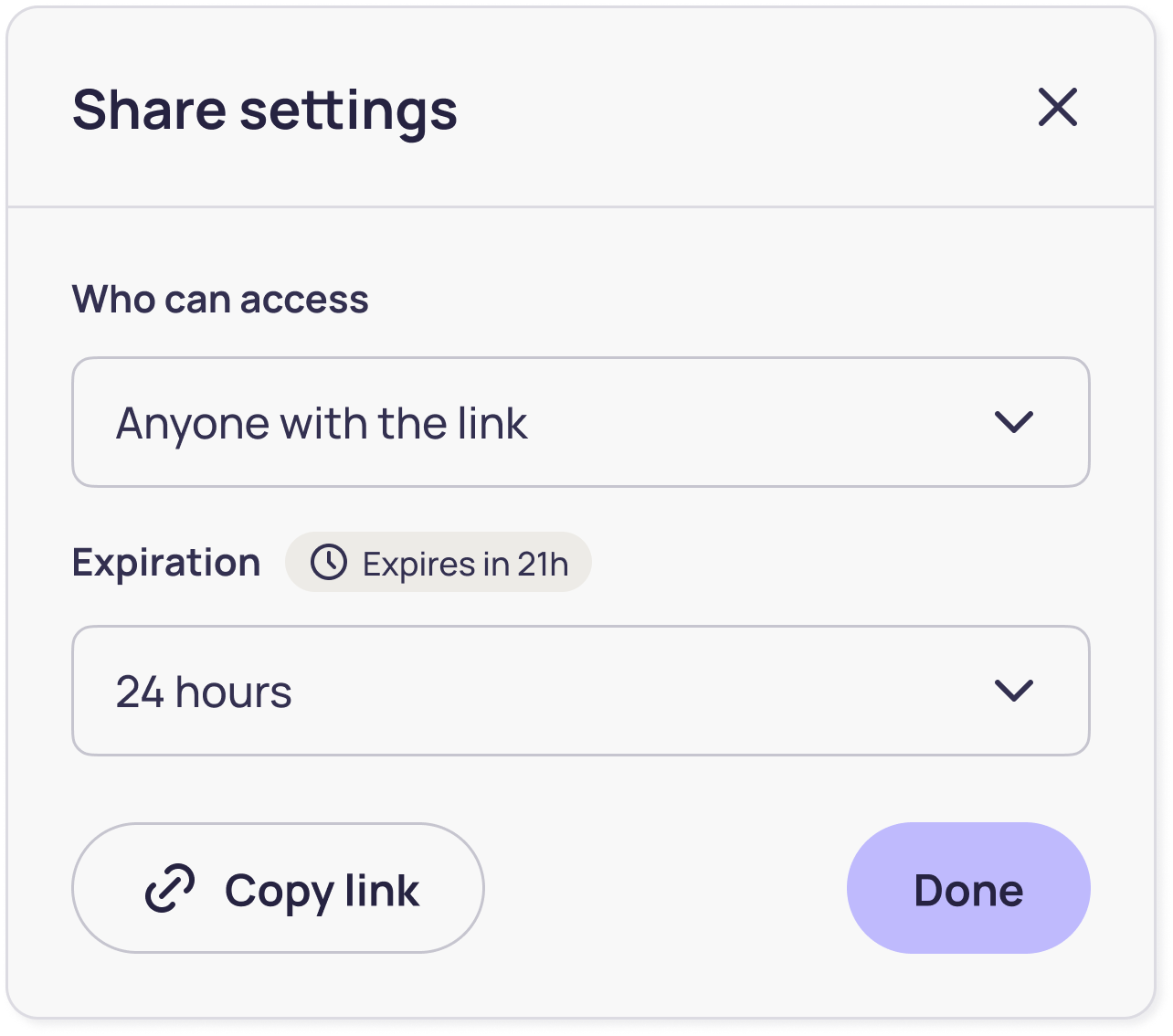Click the 'Expires in 21h' text
This screenshot has height=1036, width=1173.
pyautogui.click(x=465, y=565)
